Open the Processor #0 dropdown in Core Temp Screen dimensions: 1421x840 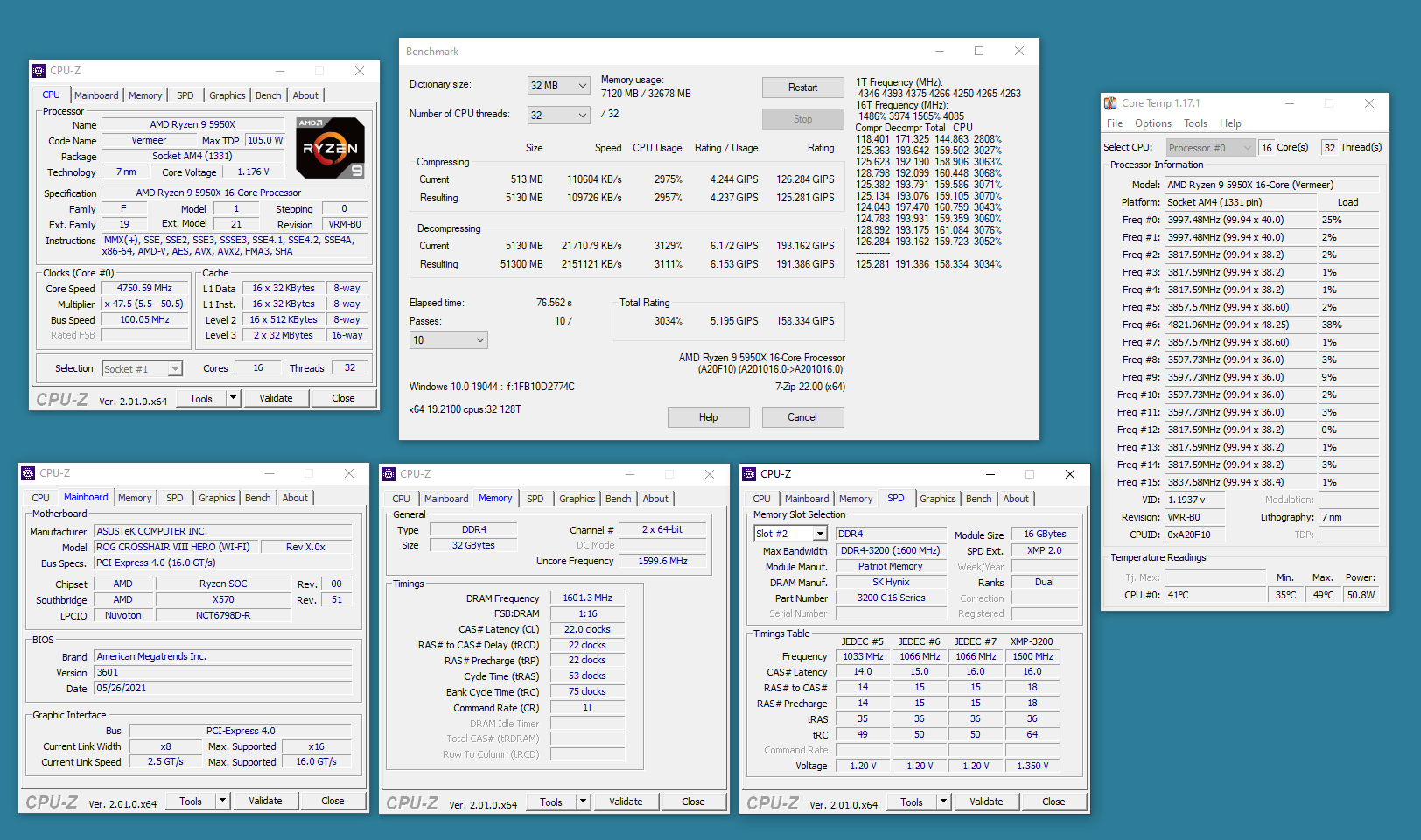[x=1211, y=148]
